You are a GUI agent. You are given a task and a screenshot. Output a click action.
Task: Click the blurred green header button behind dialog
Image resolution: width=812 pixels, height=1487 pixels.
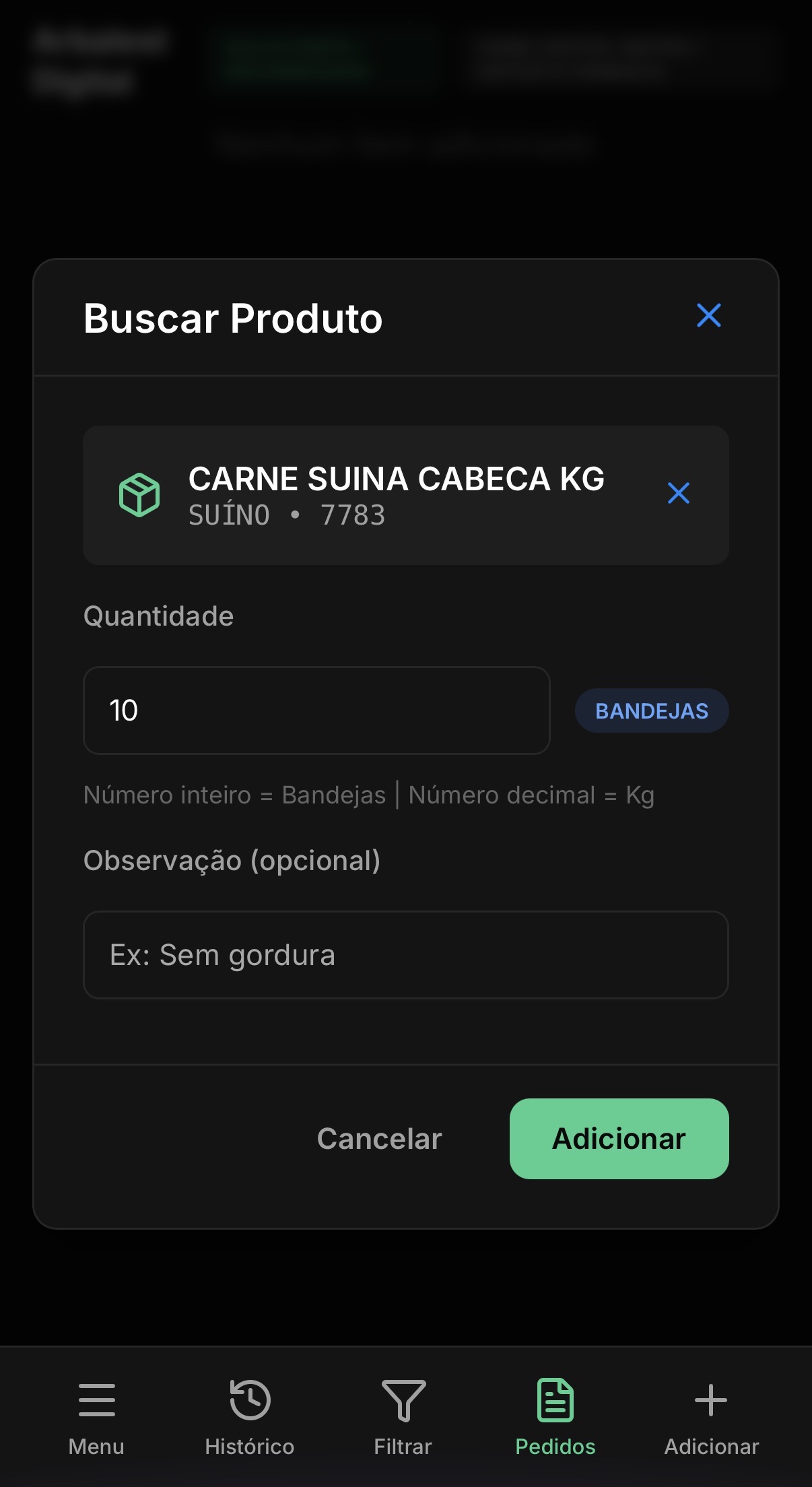[296, 59]
